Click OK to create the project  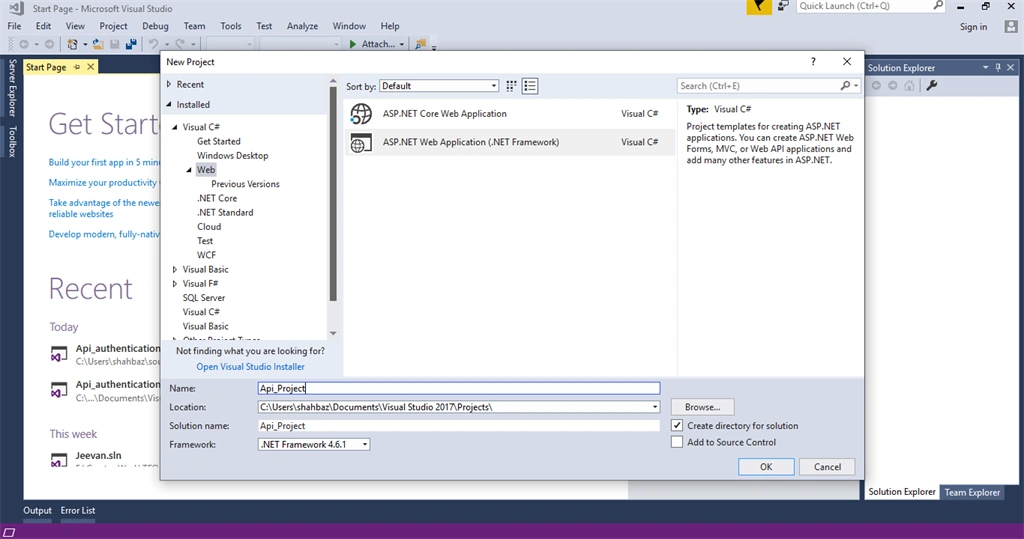pos(766,466)
